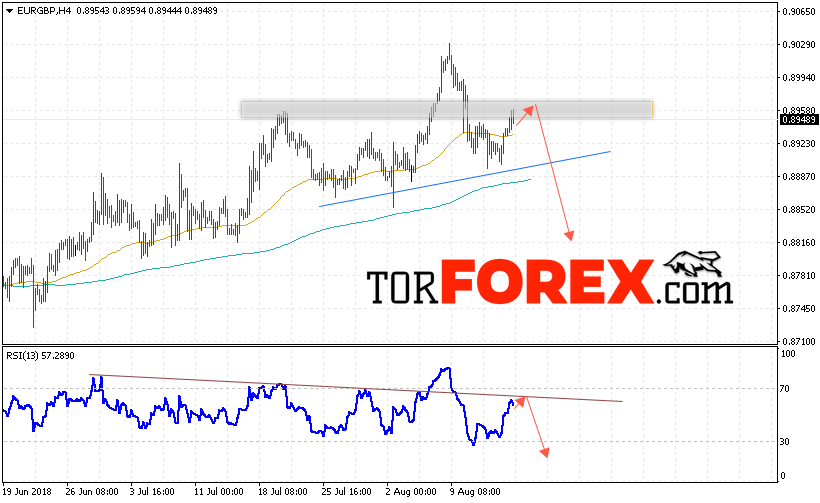This screenshot has width=820, height=503.
Task: Click the RSI scale value 100
Action: [788, 354]
